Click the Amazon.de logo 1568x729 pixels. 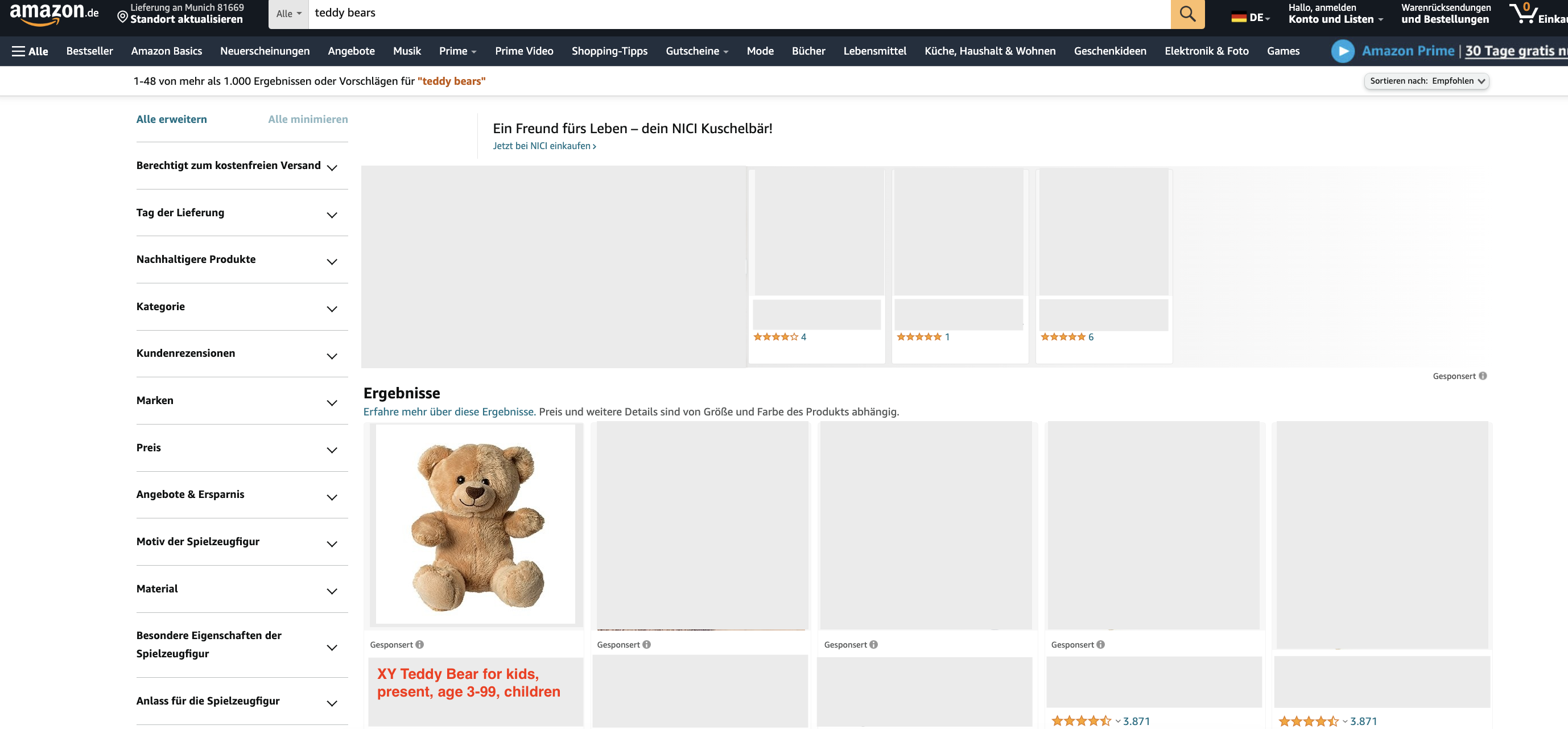tap(53, 14)
